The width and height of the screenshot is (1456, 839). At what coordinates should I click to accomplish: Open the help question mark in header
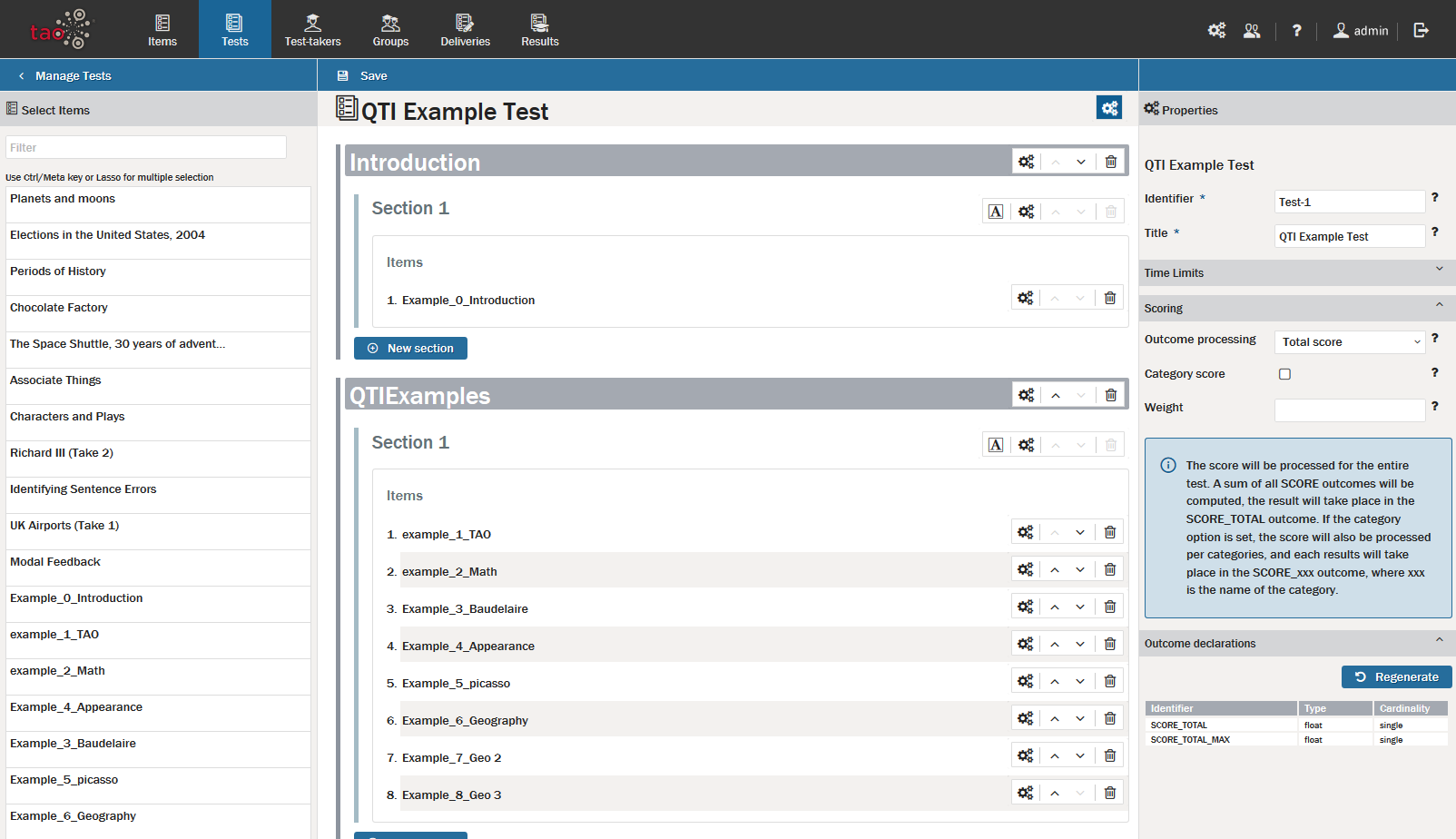pyautogui.click(x=1296, y=30)
